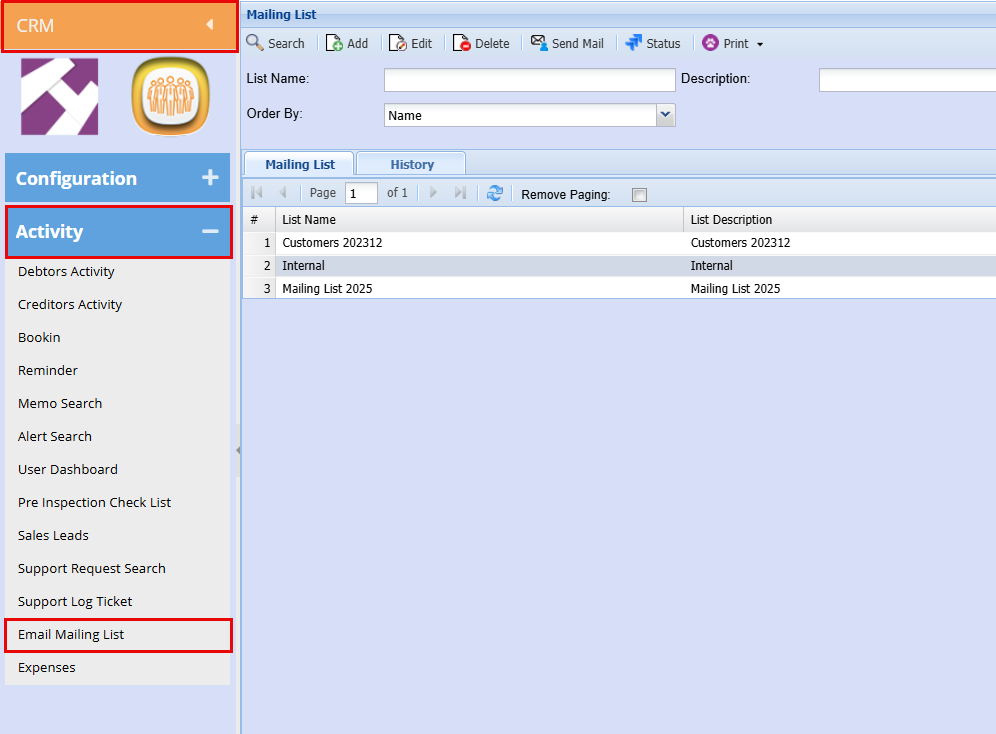Viewport: 996px width, 734px height.
Task: Open the Order By dropdown
Action: click(x=666, y=115)
